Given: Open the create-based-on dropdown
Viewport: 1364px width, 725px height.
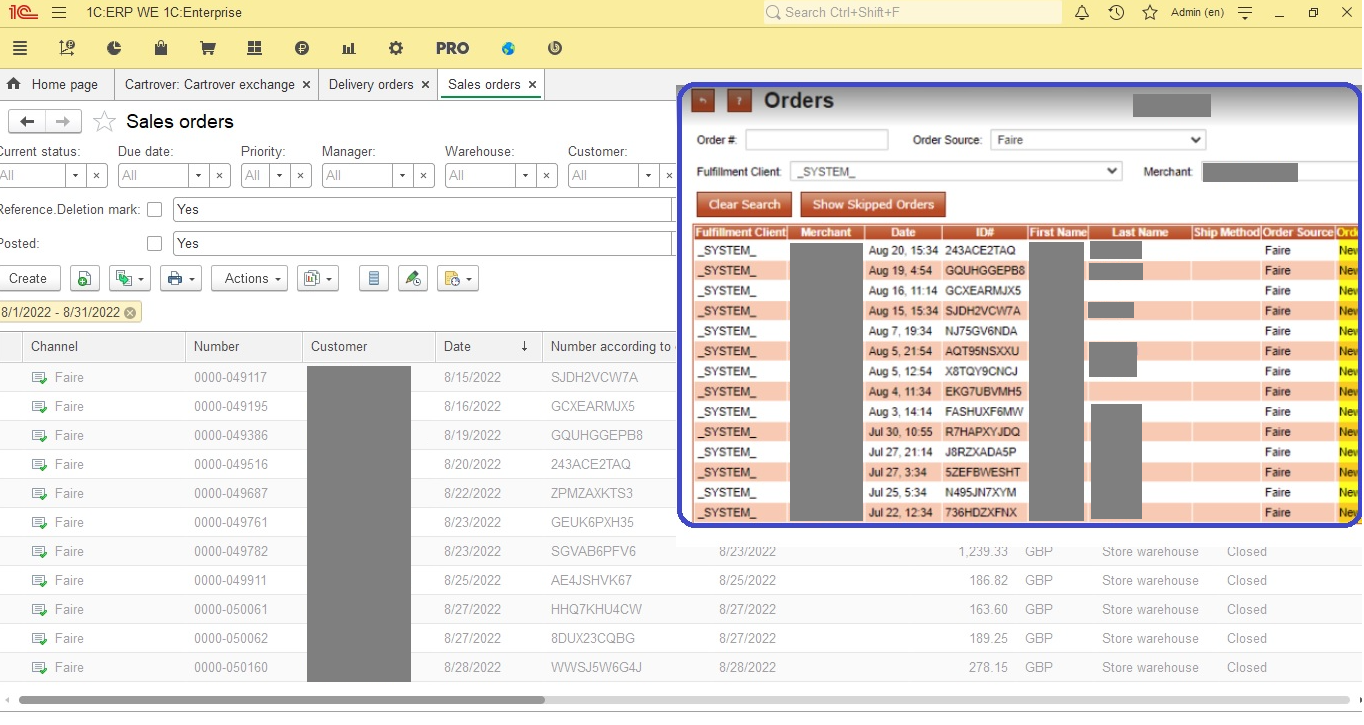Looking at the screenshot, I should click(130, 279).
